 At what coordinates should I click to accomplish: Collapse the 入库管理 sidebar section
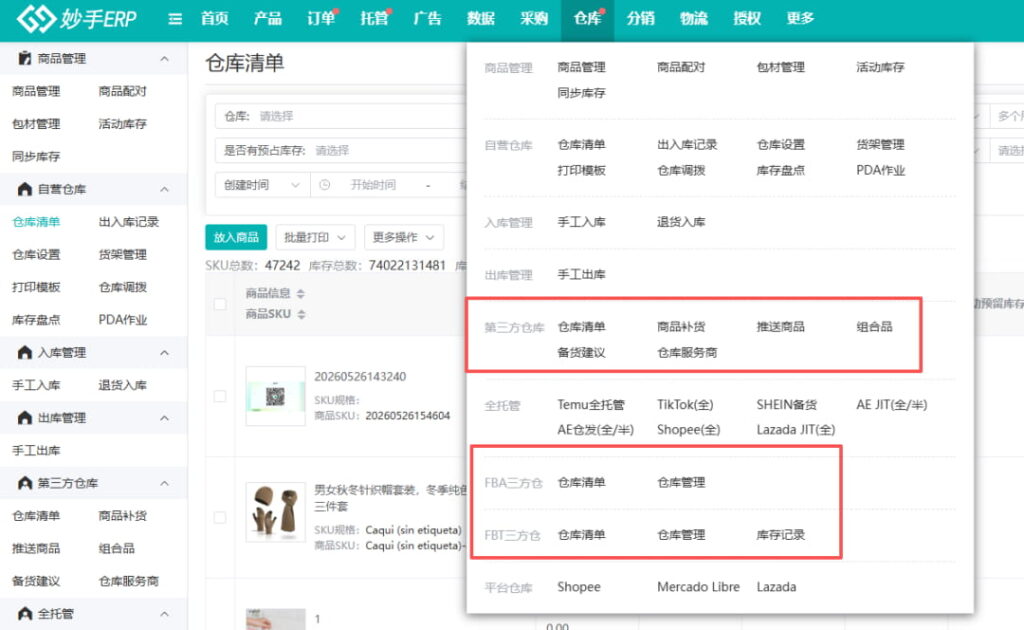(165, 353)
